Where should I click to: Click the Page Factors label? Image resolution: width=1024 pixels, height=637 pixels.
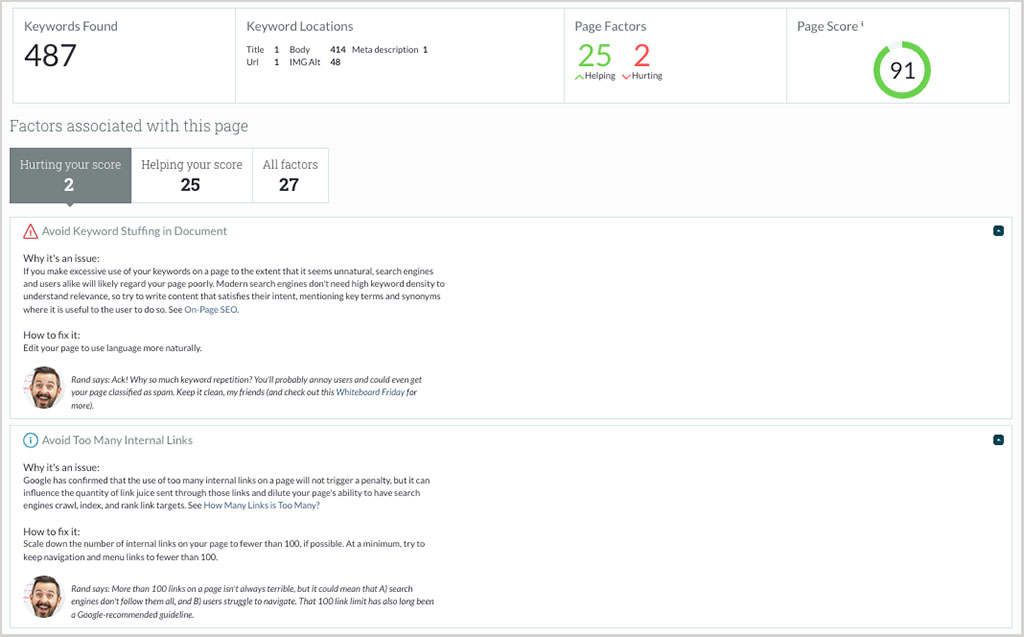(611, 26)
